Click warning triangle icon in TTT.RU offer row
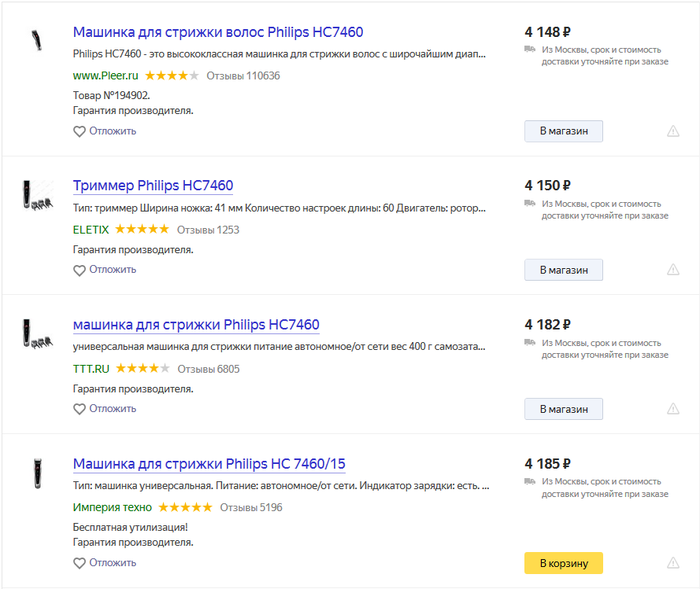Image resolution: width=700 pixels, height=589 pixels. (x=673, y=409)
